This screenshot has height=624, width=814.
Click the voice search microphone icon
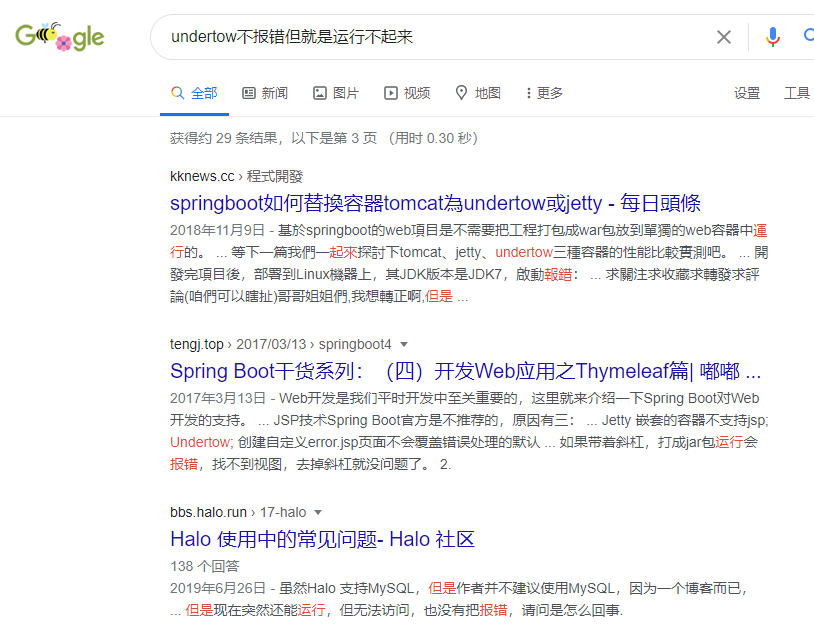772,36
